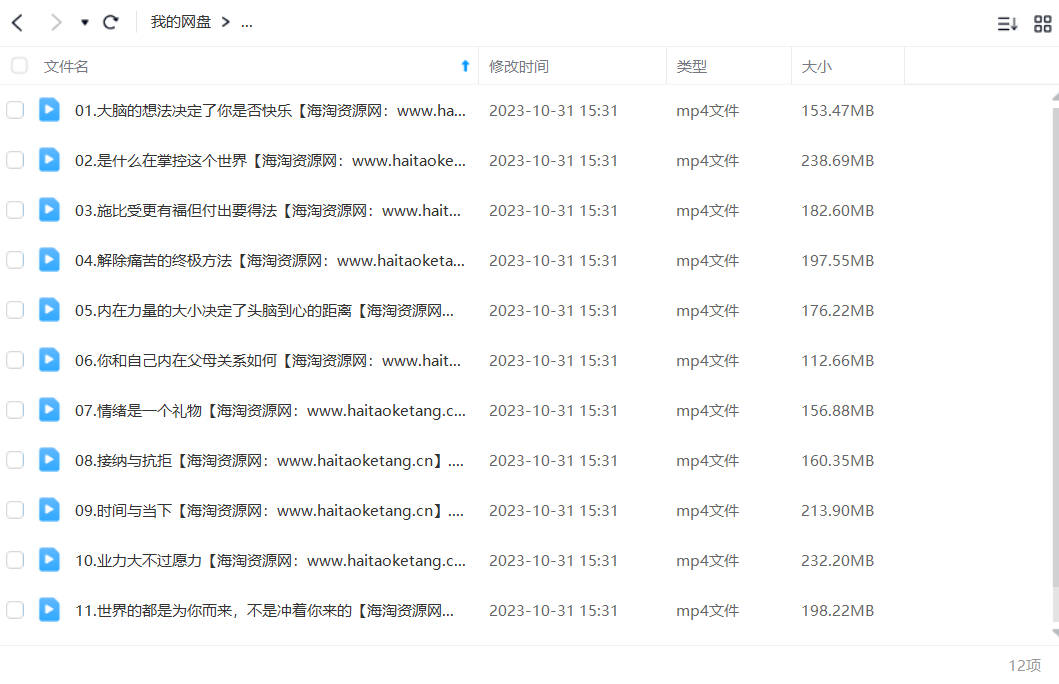This screenshot has width=1059, height=684.
Task: Select file name 08.接纳与抗拒
Action: (x=269, y=461)
